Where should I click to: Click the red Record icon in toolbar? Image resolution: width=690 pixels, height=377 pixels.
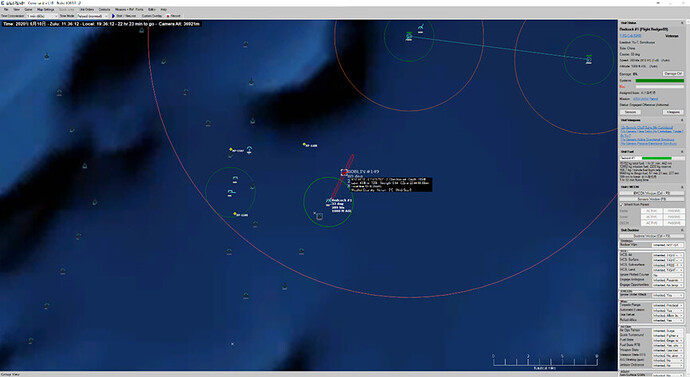pyautogui.click(x=168, y=15)
